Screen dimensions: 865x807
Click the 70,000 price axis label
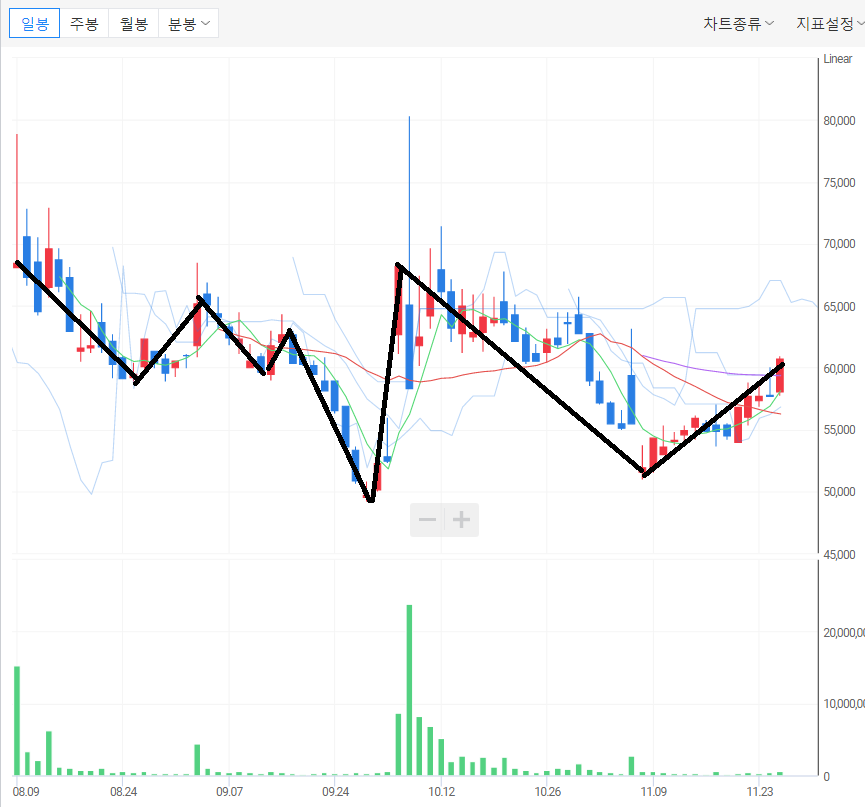click(839, 244)
